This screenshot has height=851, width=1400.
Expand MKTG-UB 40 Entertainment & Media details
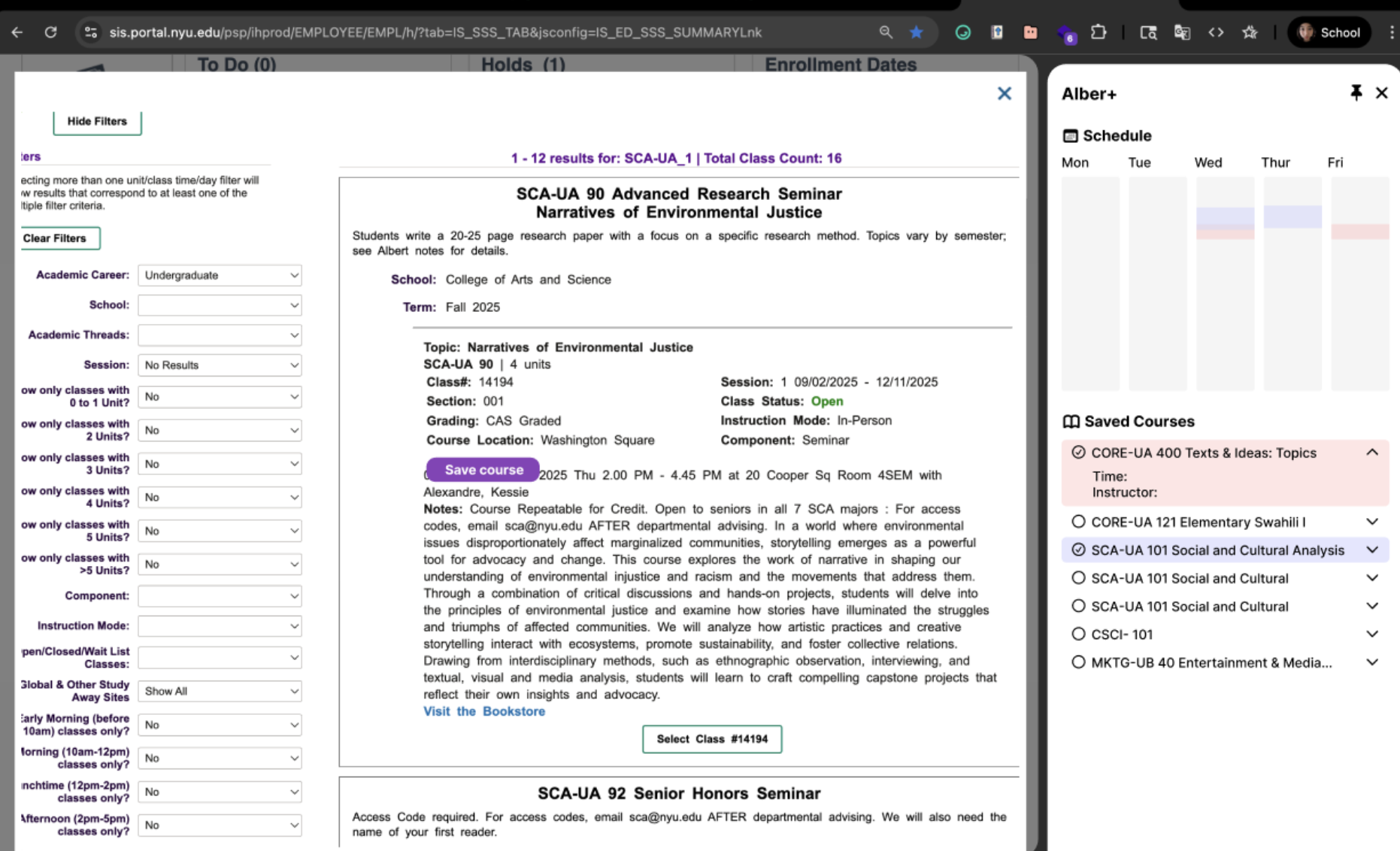[1372, 662]
